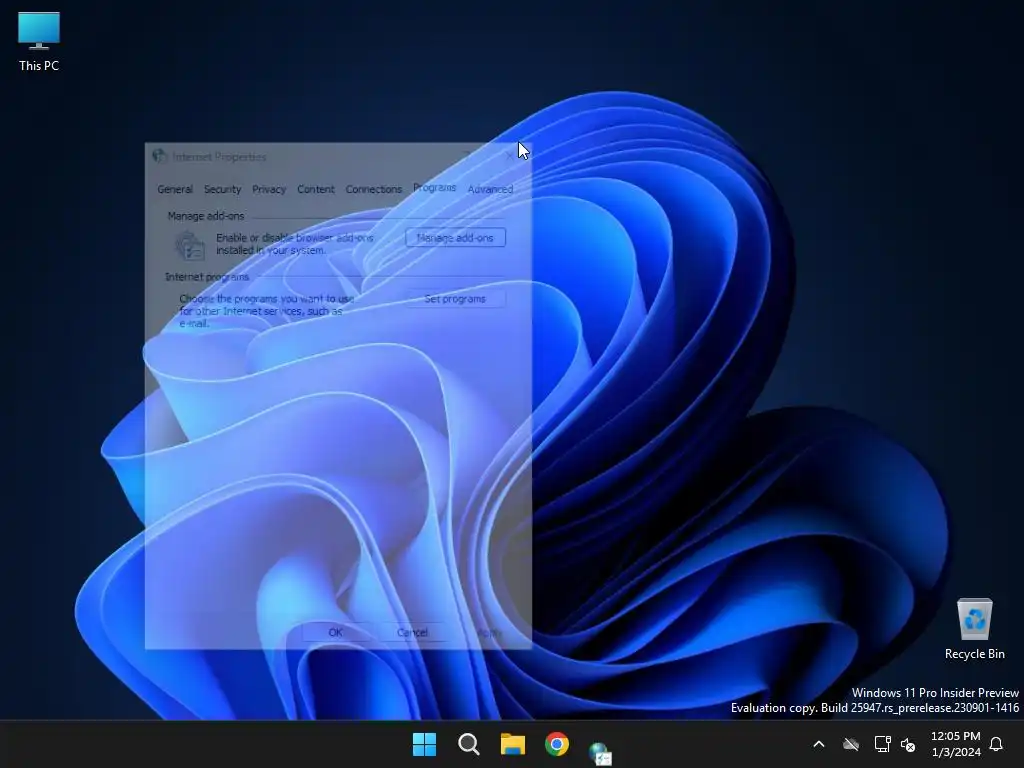Viewport: 1024px width, 768px height.
Task: Show hidden system tray icons
Action: [x=819, y=744]
